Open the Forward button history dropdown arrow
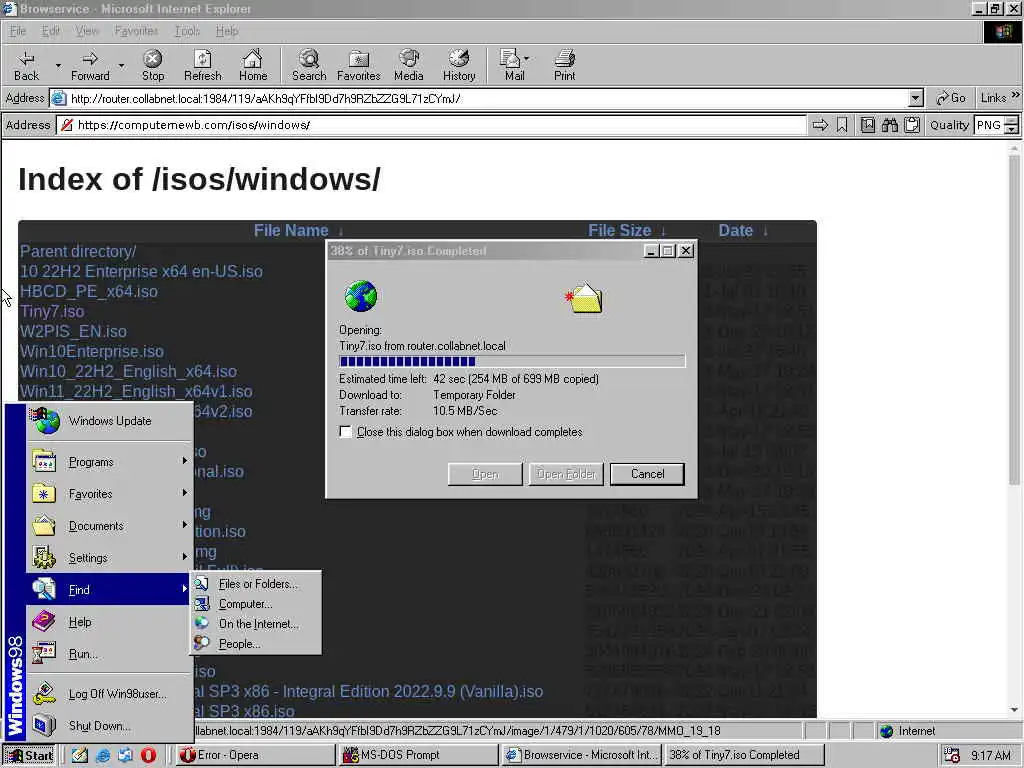Image resolution: width=1024 pixels, height=768 pixels. (121, 65)
